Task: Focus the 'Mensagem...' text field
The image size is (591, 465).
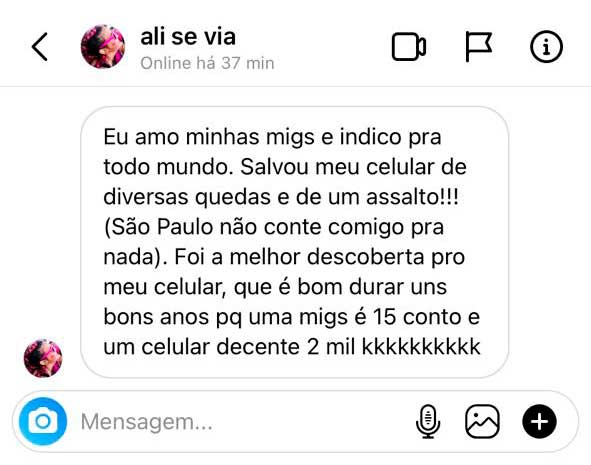Action: 241,421
